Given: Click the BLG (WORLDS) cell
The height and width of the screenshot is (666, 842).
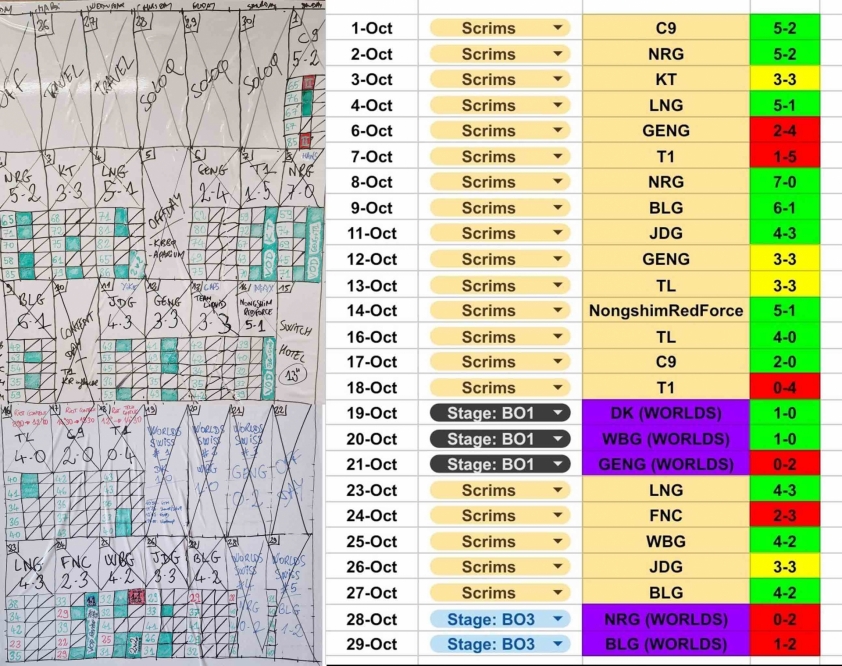Looking at the screenshot, I should (666, 644).
